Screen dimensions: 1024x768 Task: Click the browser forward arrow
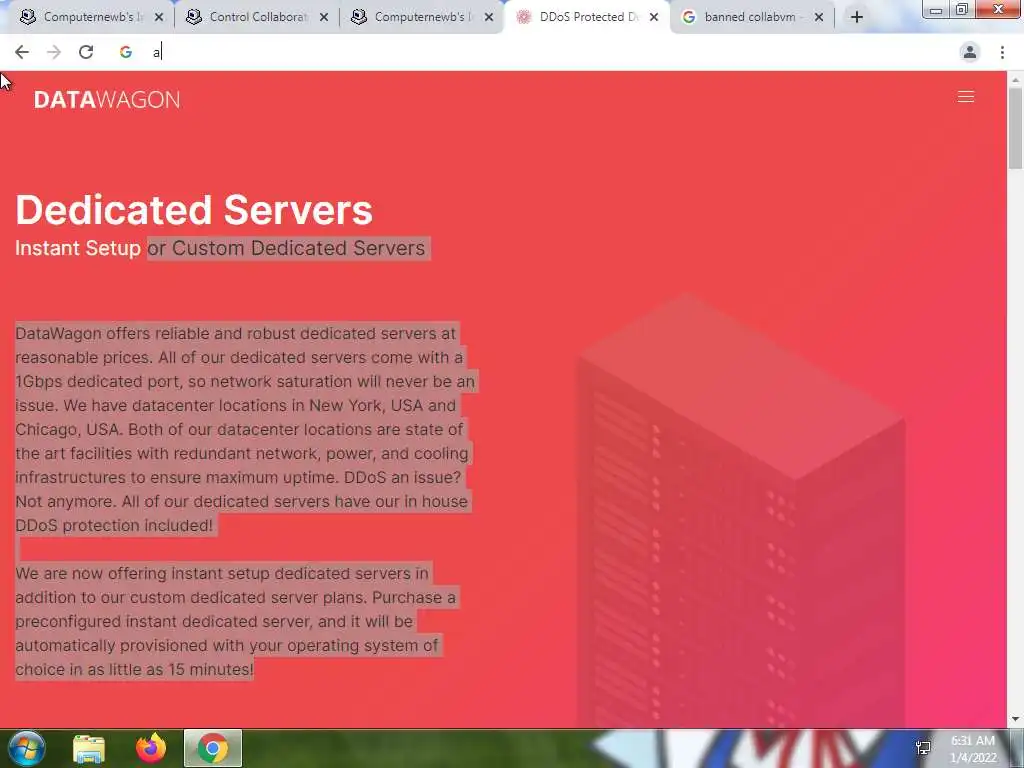point(54,52)
